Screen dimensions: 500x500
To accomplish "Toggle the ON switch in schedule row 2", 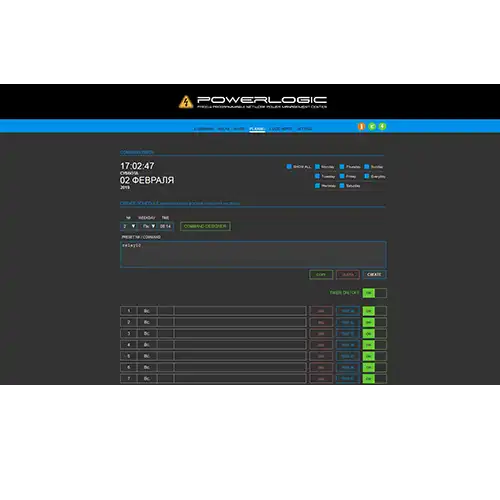I will pyautogui.click(x=375, y=322).
